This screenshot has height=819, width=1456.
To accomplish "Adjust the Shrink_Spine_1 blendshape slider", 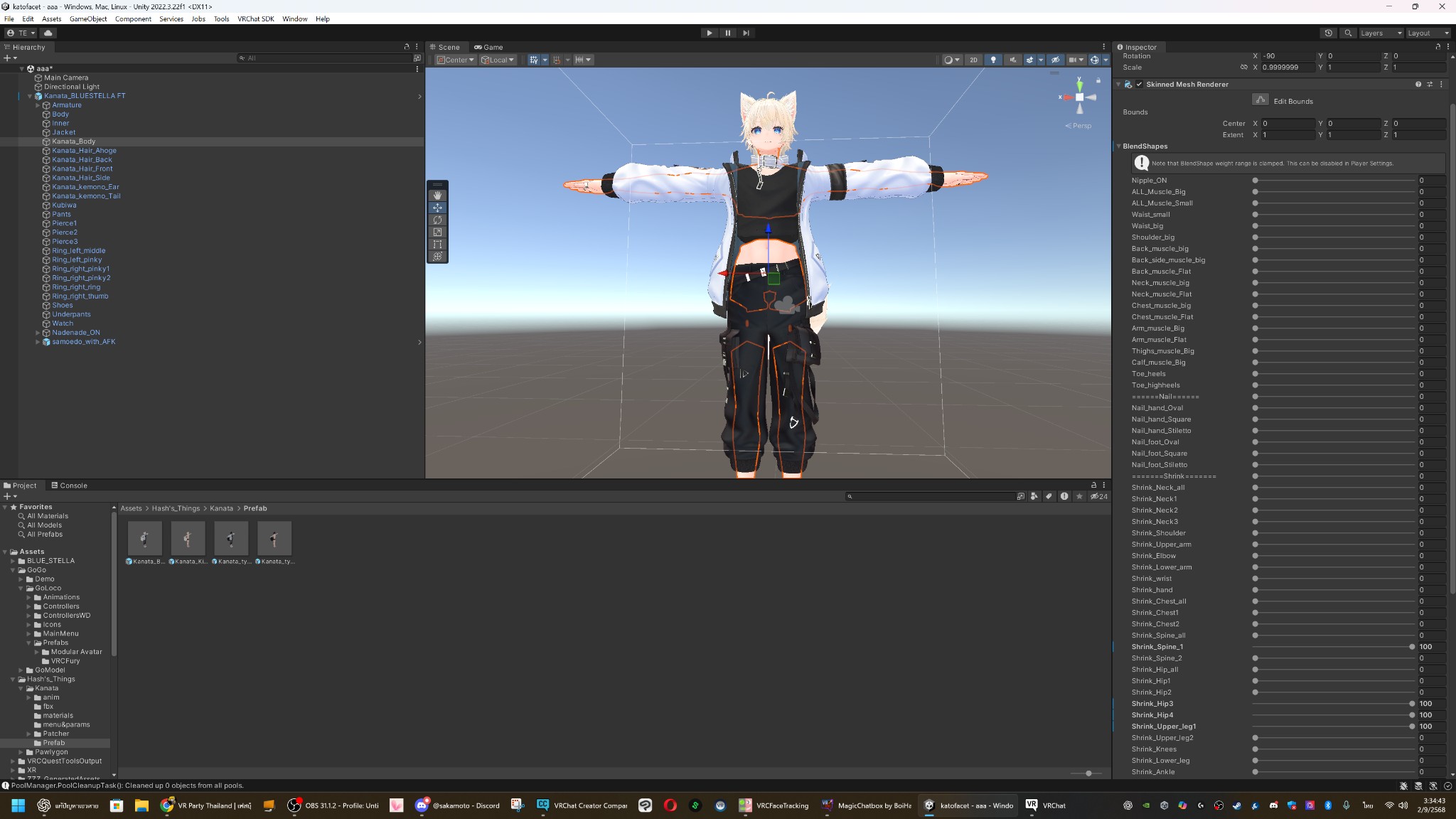I will click(1333, 647).
